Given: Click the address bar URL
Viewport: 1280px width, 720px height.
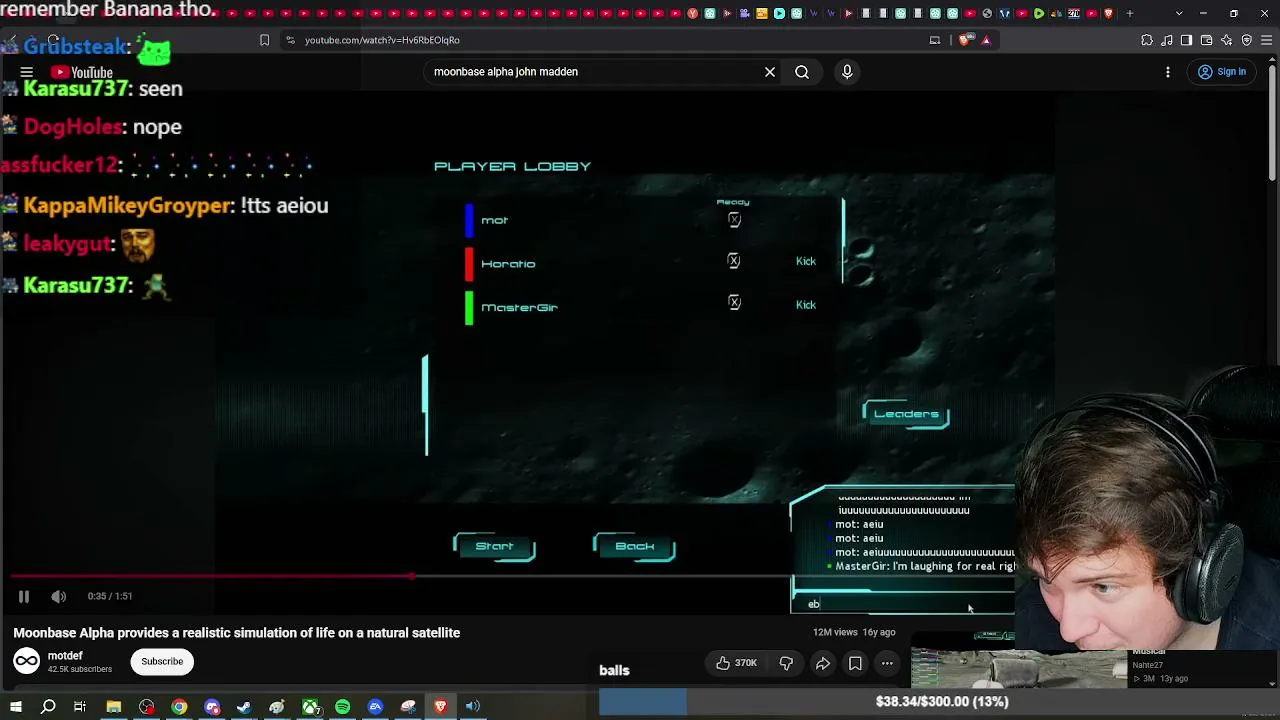Looking at the screenshot, I should [382, 40].
